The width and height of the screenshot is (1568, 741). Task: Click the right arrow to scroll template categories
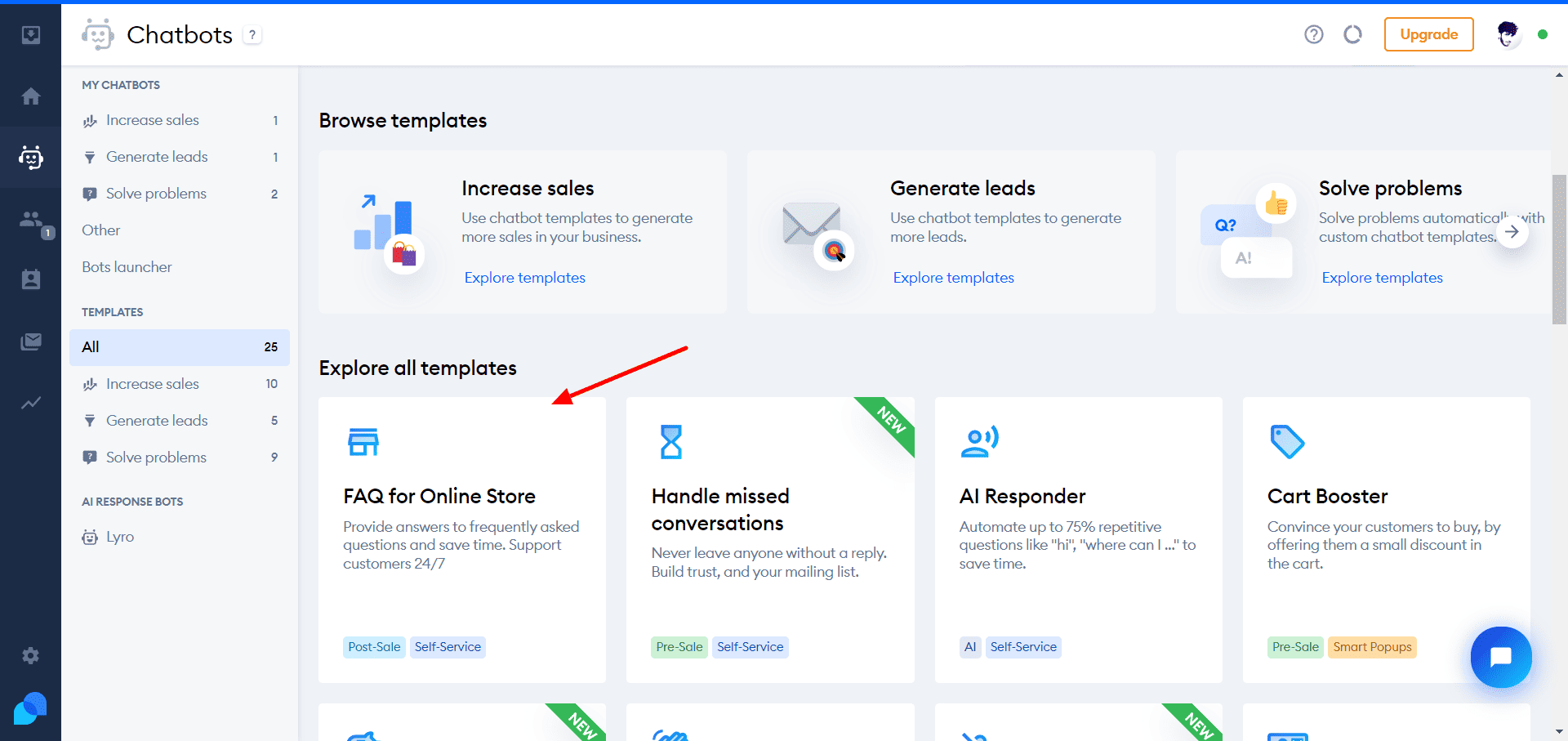(x=1512, y=232)
